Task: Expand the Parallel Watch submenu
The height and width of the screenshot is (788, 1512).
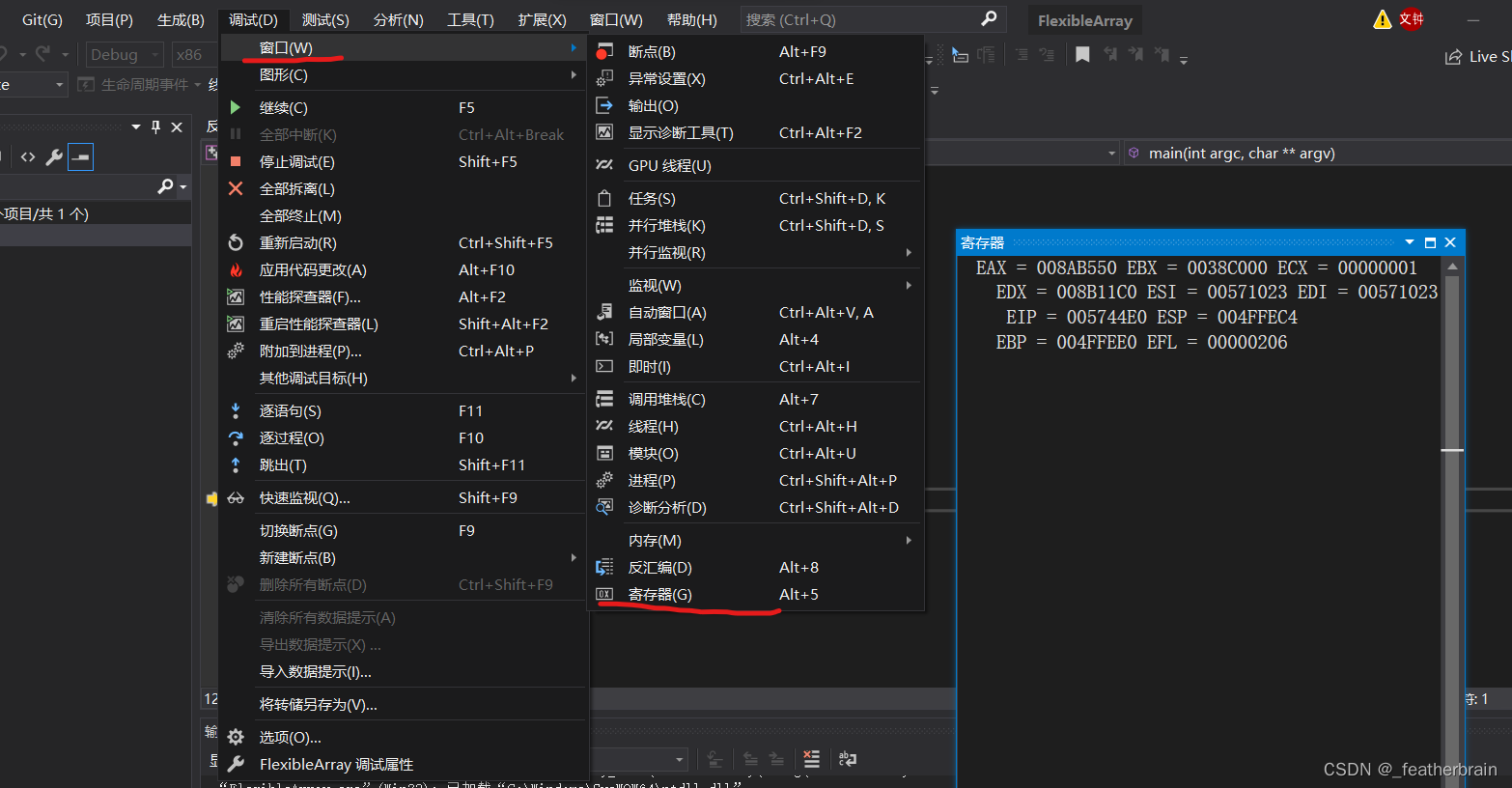Action: tap(756, 252)
